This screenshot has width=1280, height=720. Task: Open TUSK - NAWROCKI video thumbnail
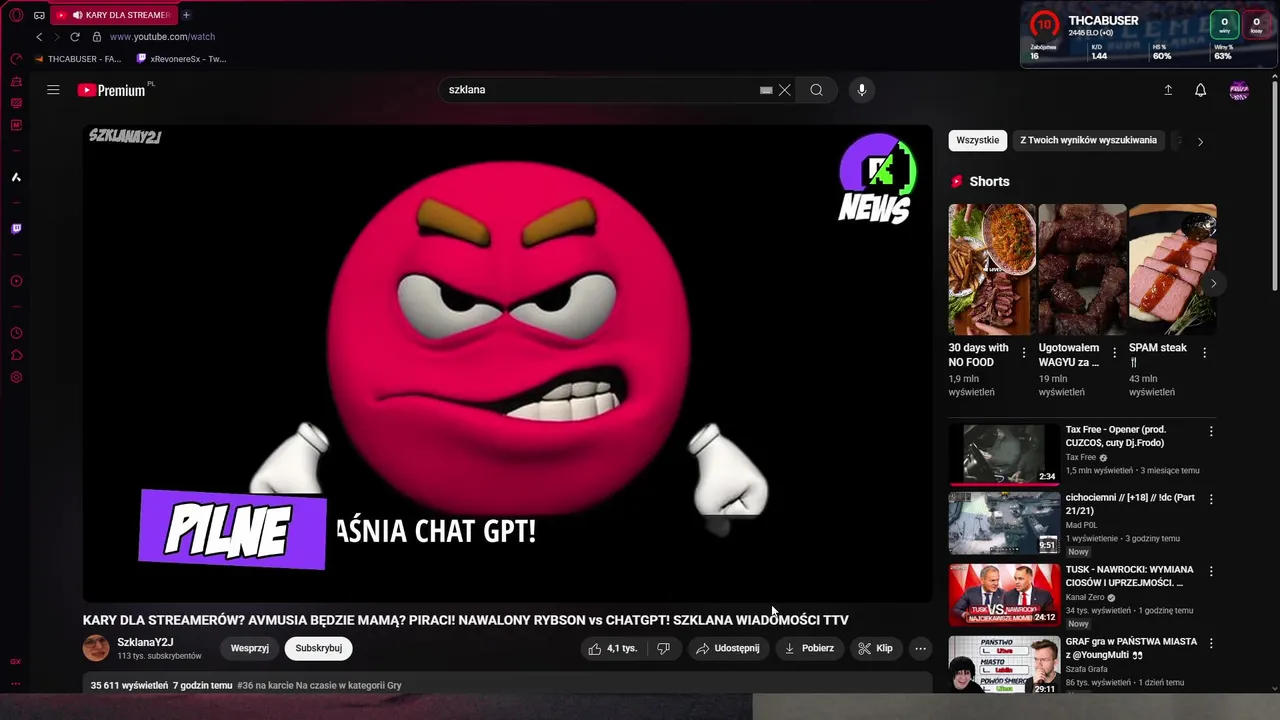click(1004, 595)
